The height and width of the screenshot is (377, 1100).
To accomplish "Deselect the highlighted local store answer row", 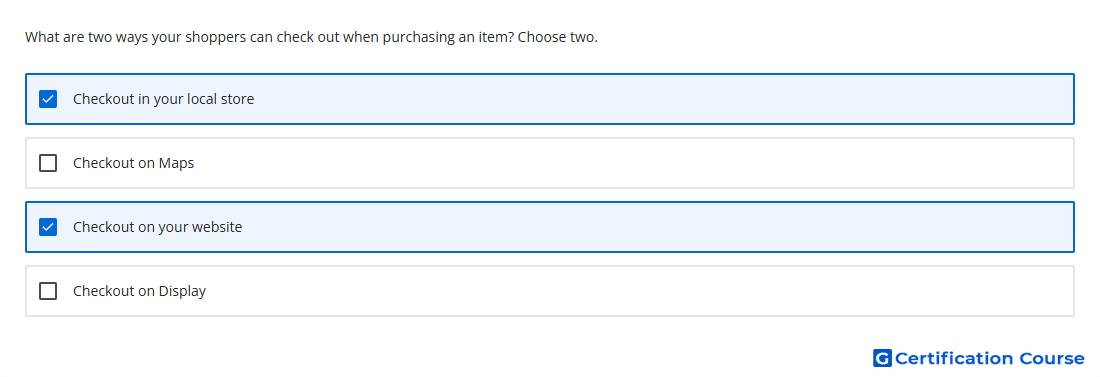I will pos(550,99).
